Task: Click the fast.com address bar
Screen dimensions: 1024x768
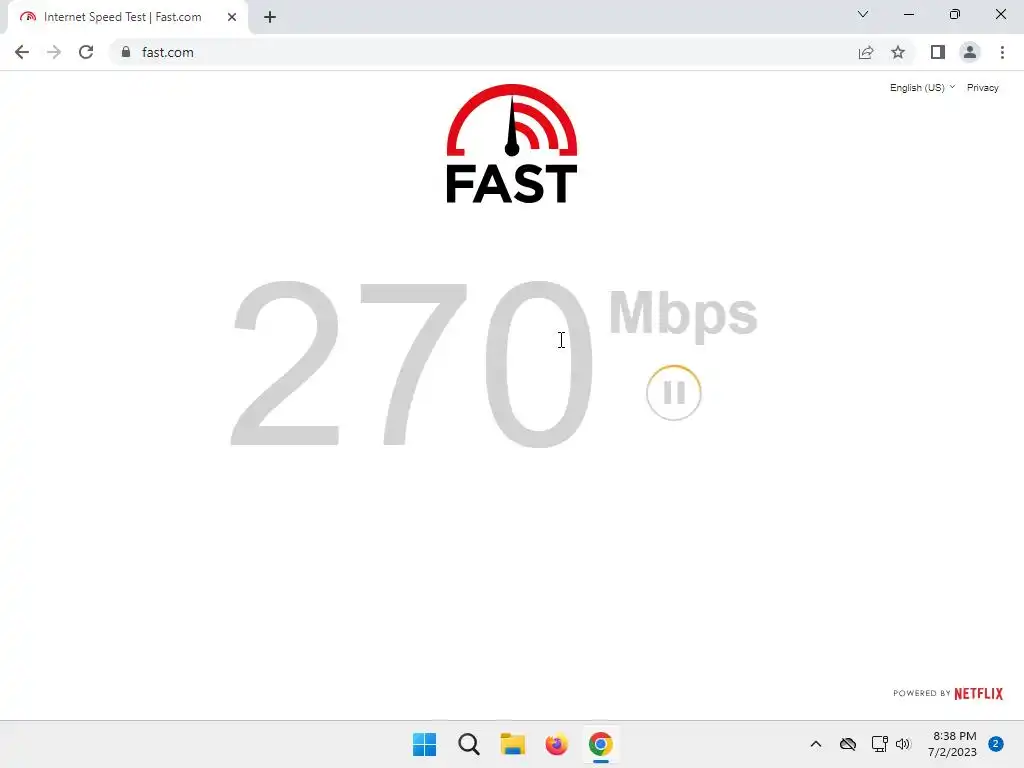Action: tap(483, 52)
